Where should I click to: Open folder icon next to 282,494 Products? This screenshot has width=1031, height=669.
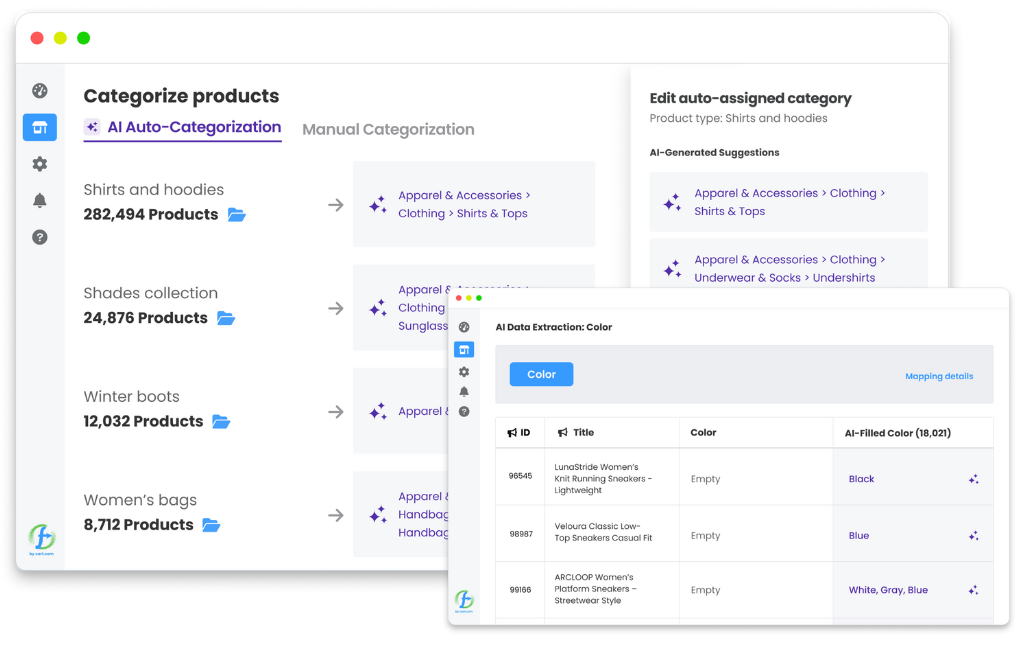236,215
